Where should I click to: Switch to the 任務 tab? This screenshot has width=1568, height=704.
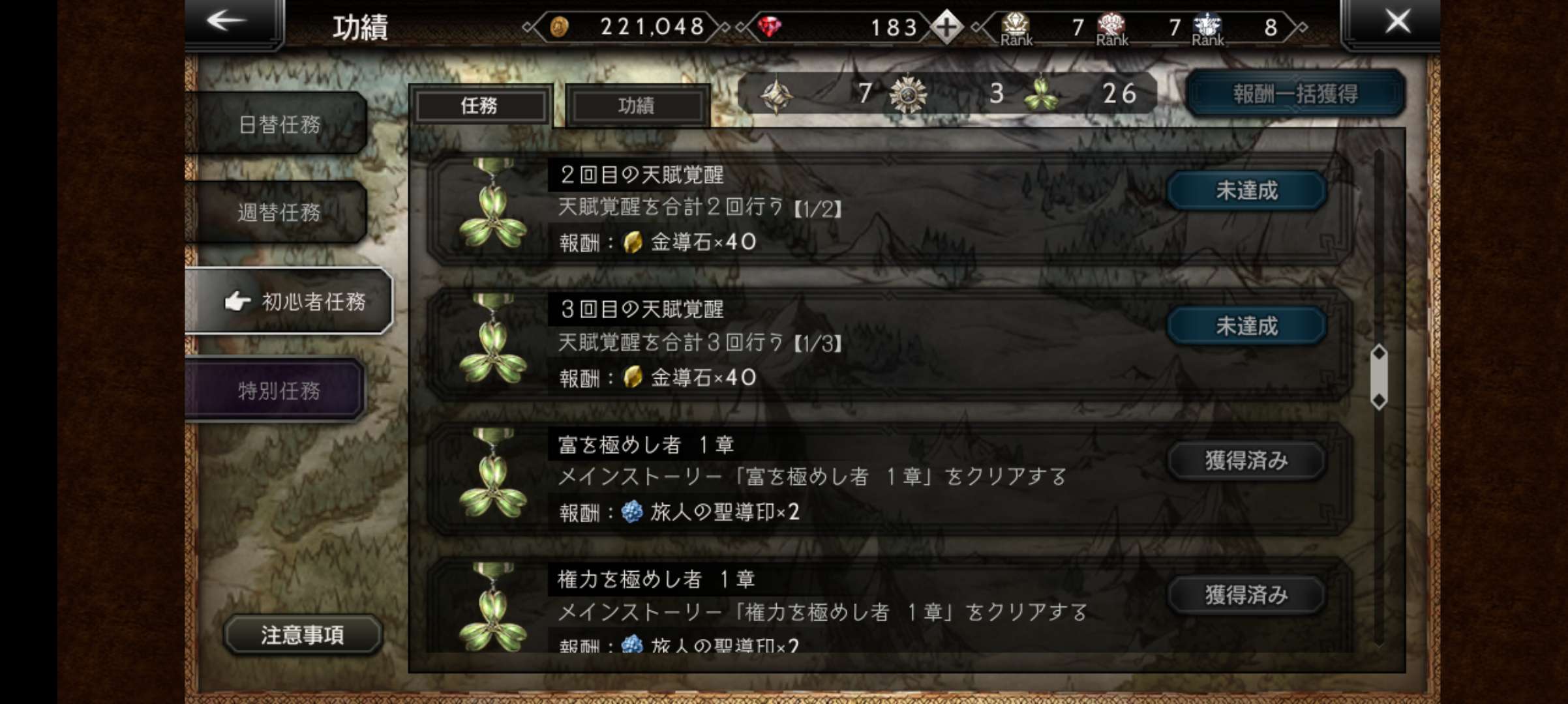(x=481, y=106)
